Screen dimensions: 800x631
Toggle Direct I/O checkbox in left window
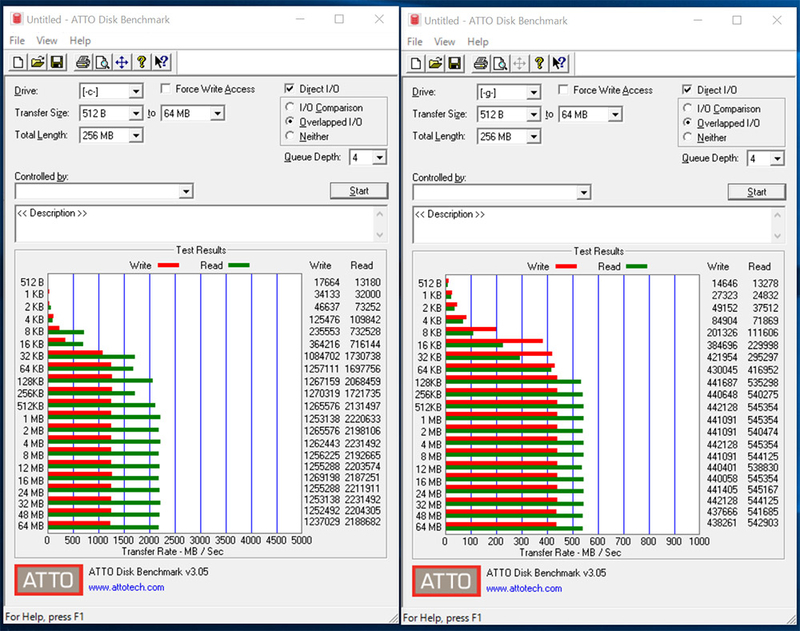click(x=289, y=89)
